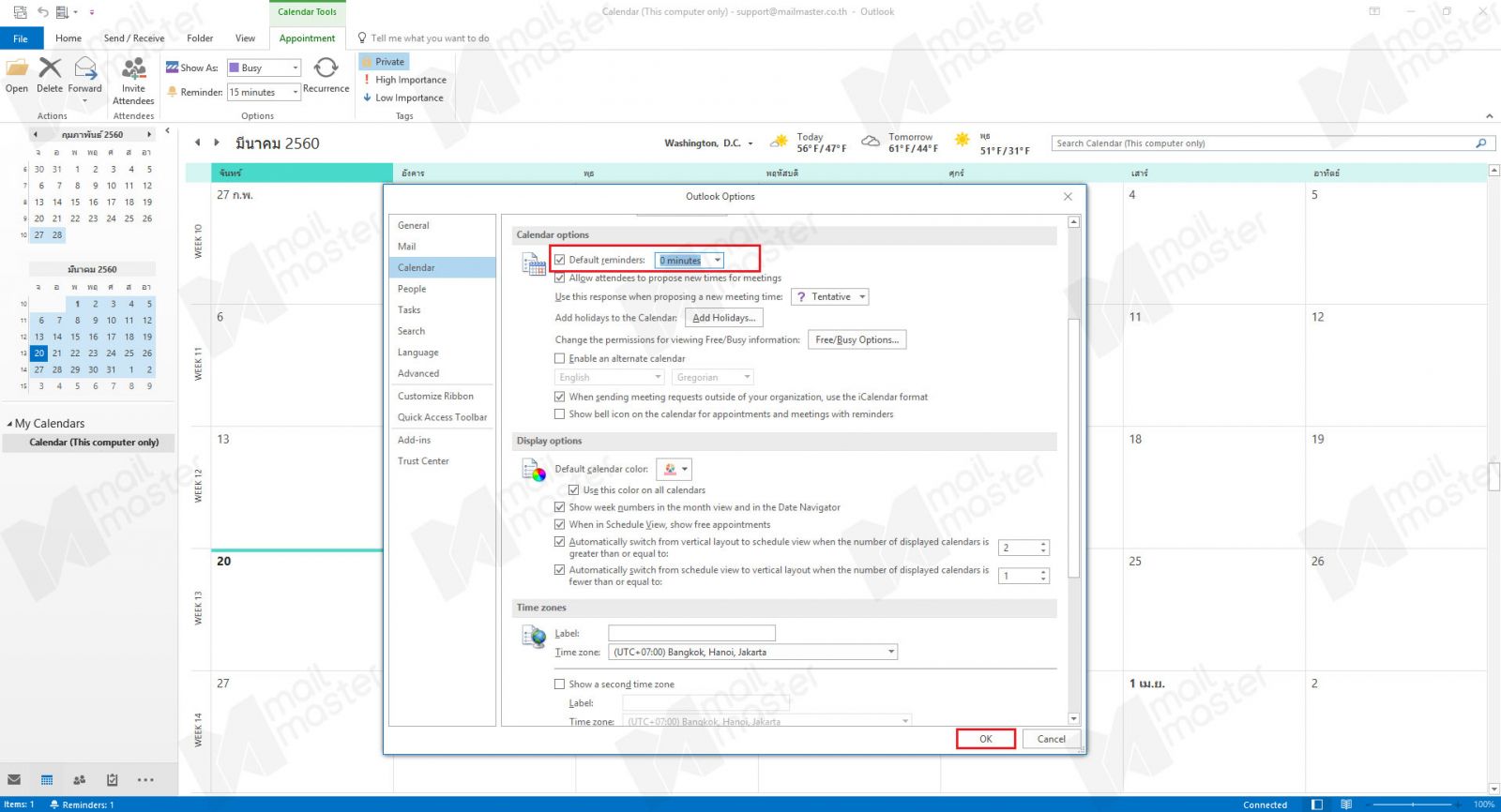Image resolution: width=1501 pixels, height=812 pixels.
Task: Open the Tasks view in the navigation bar
Action: [113, 779]
